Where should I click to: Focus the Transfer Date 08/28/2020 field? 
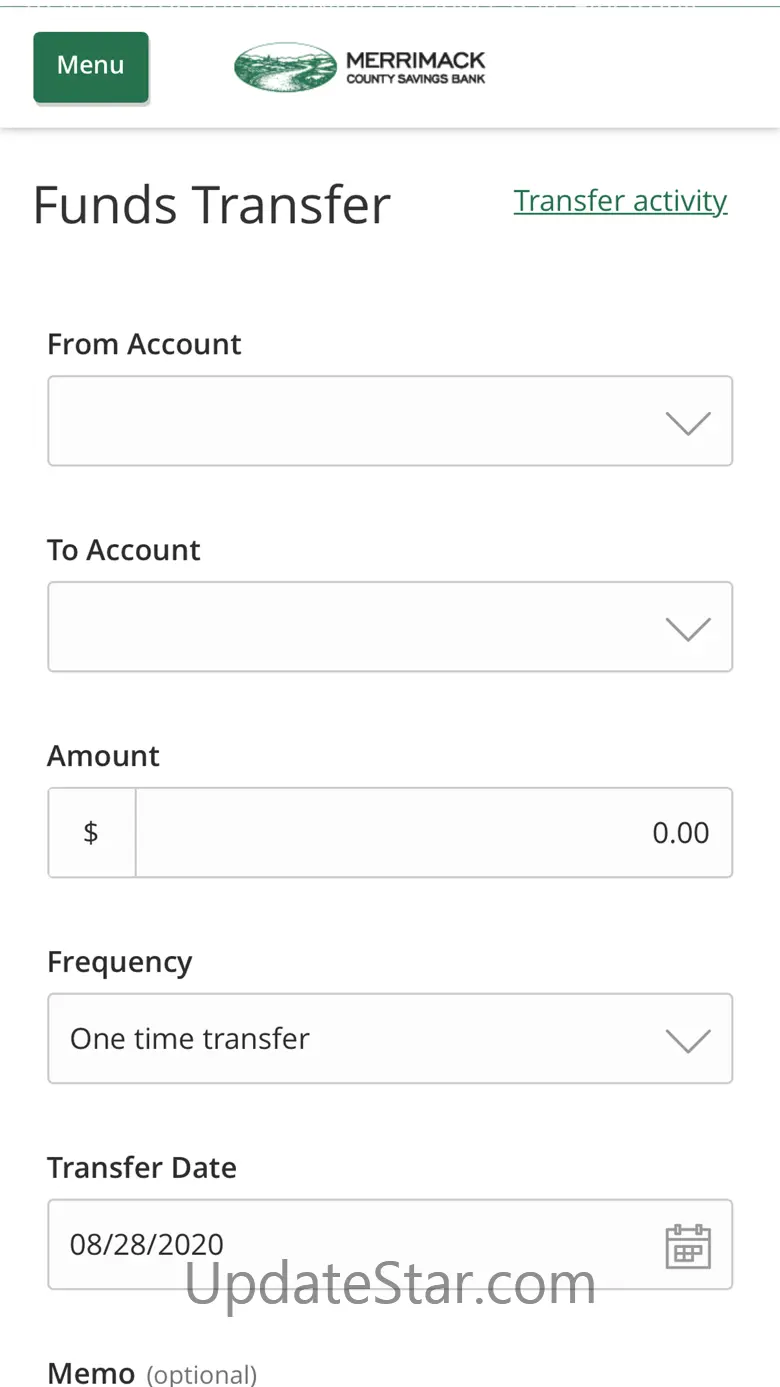pyautogui.click(x=350, y=1245)
